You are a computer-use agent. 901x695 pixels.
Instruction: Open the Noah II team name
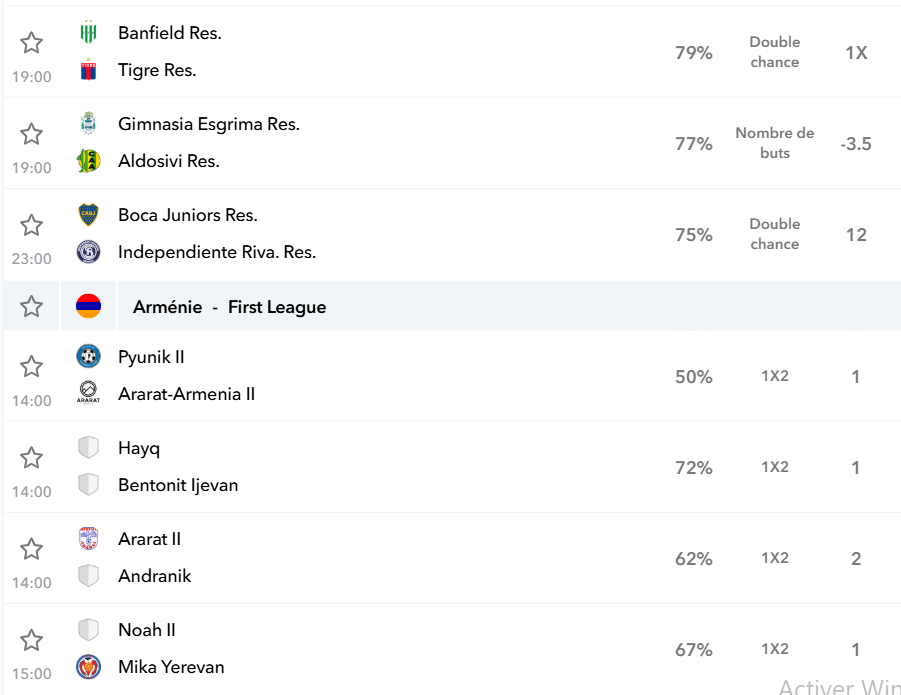coord(147,630)
